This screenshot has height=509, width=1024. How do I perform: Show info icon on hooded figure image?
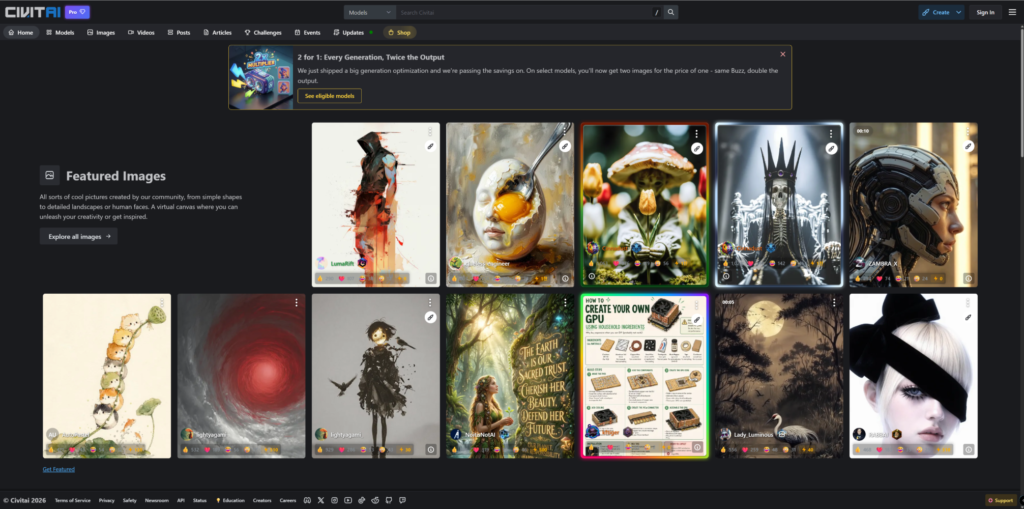click(x=430, y=278)
